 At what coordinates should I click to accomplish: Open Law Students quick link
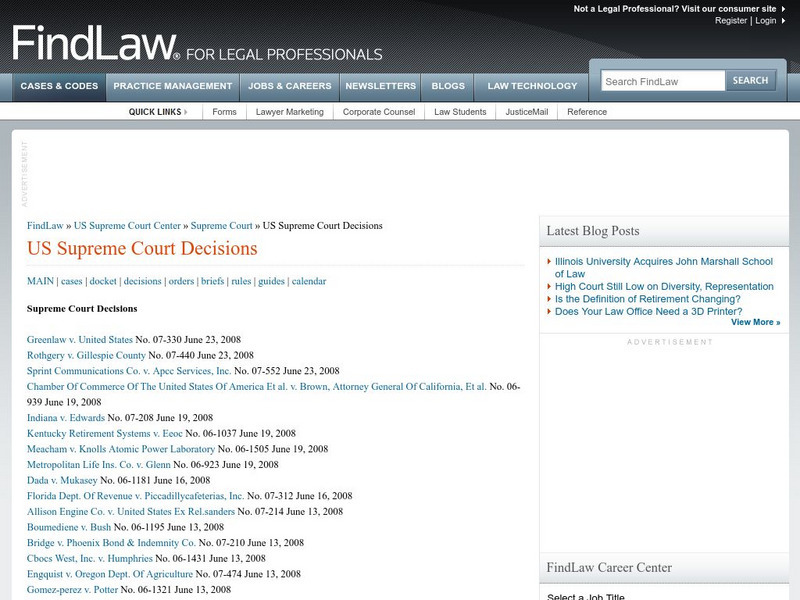coord(460,112)
